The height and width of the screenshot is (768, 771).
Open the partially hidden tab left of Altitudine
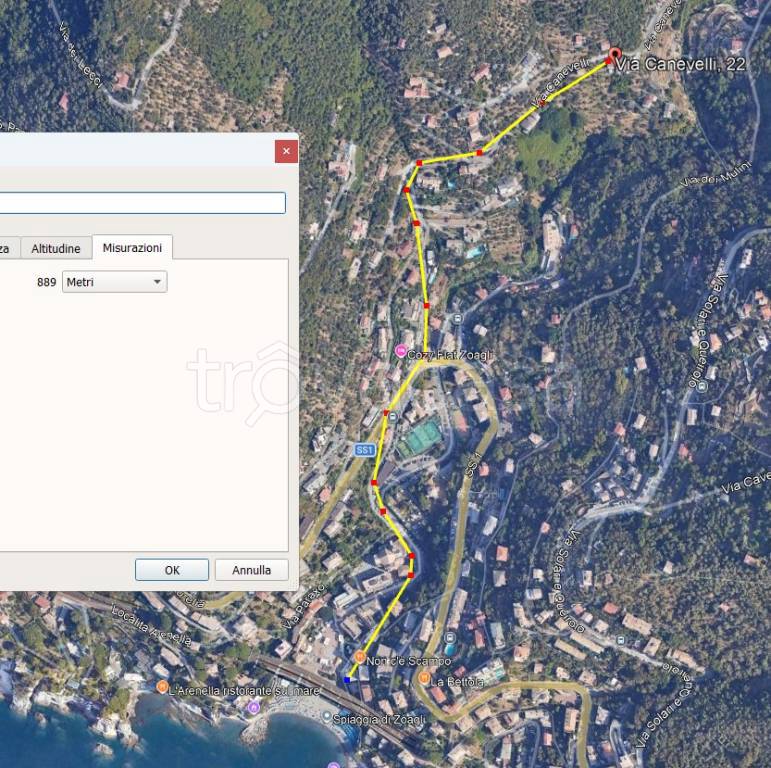[9, 248]
